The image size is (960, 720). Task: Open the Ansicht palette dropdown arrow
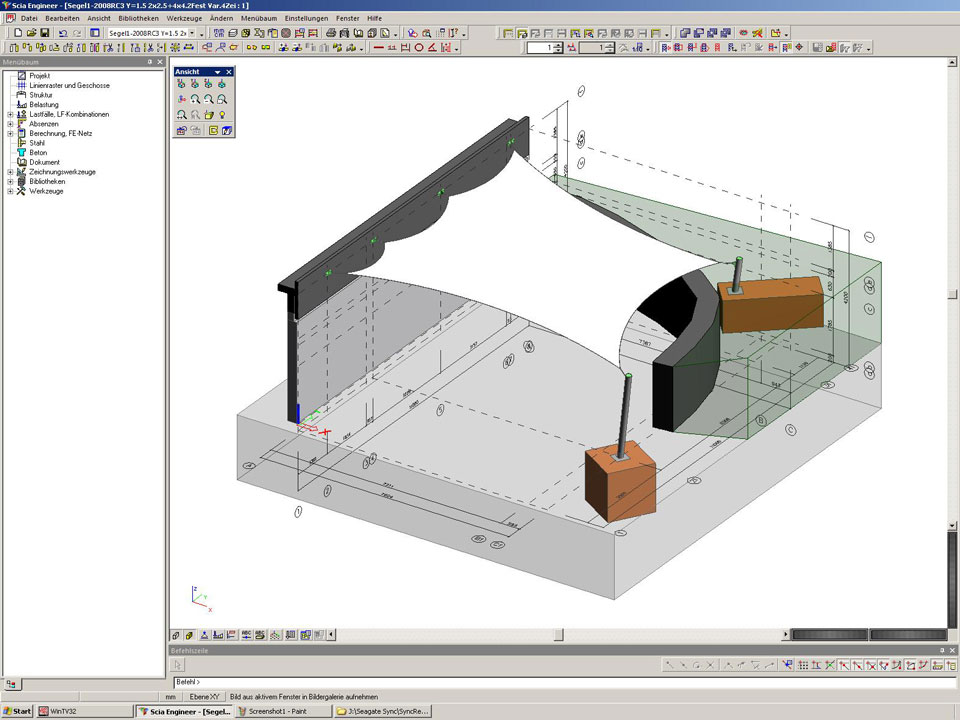(x=217, y=72)
